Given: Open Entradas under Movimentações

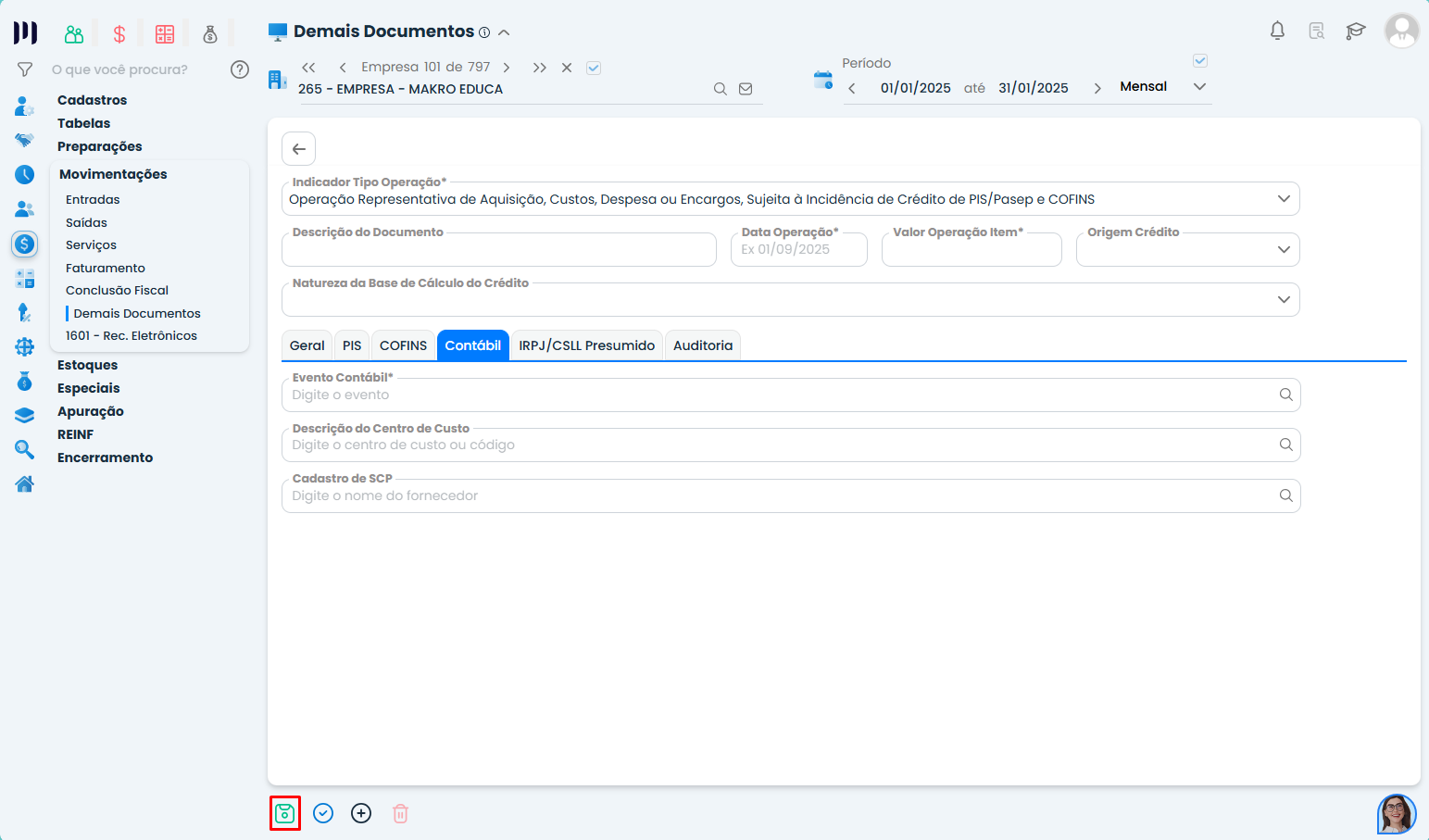Looking at the screenshot, I should coord(93,199).
